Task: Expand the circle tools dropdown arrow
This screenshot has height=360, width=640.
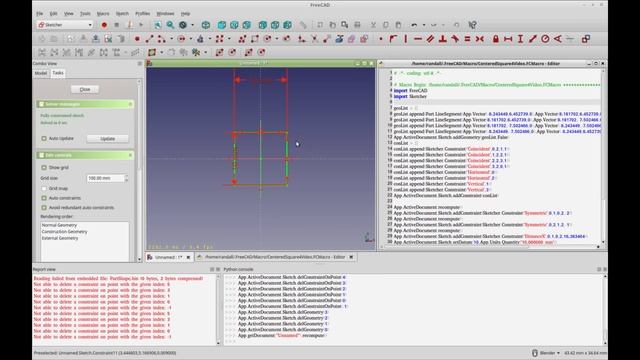Action: point(191,39)
